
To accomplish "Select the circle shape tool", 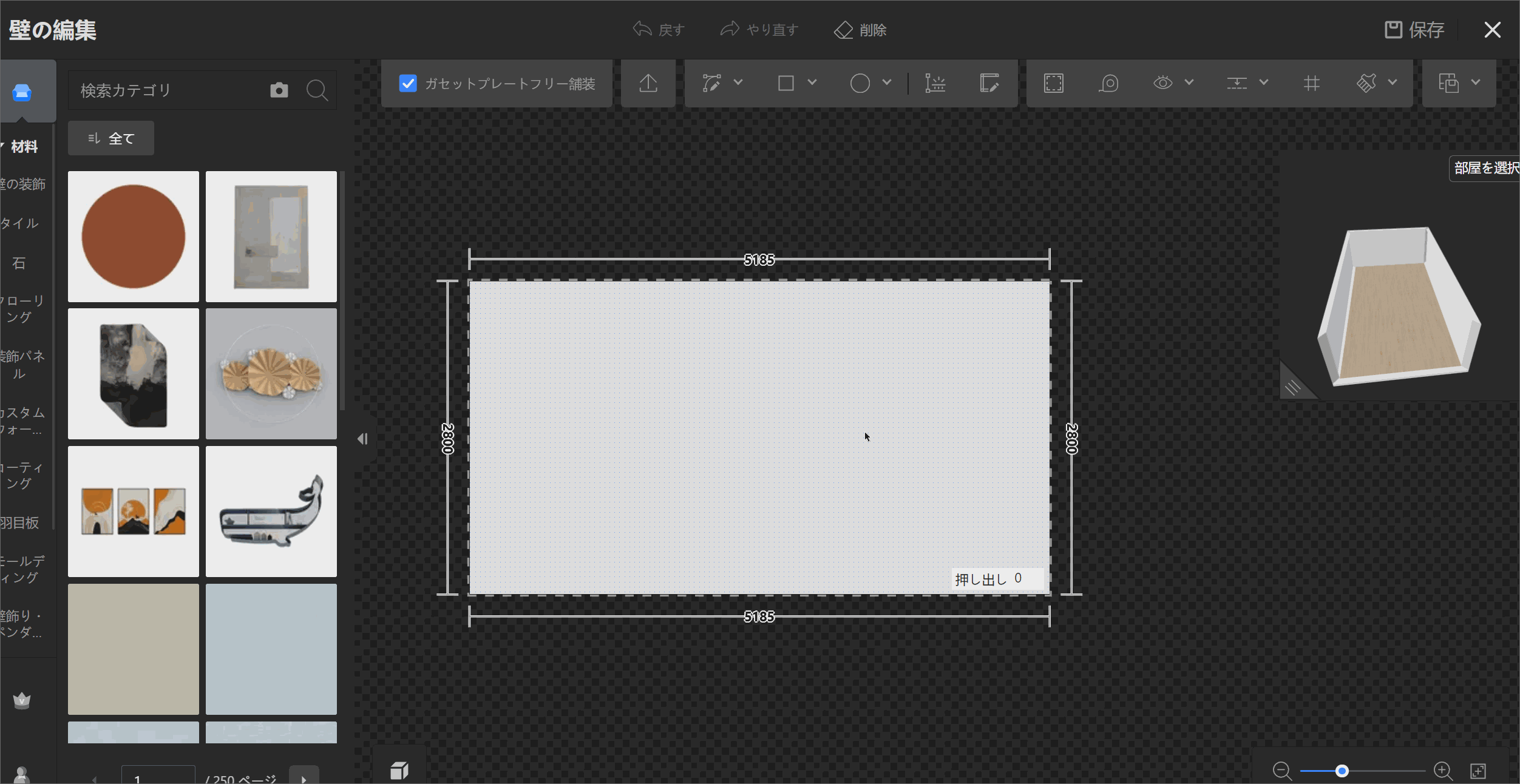I will tap(860, 83).
